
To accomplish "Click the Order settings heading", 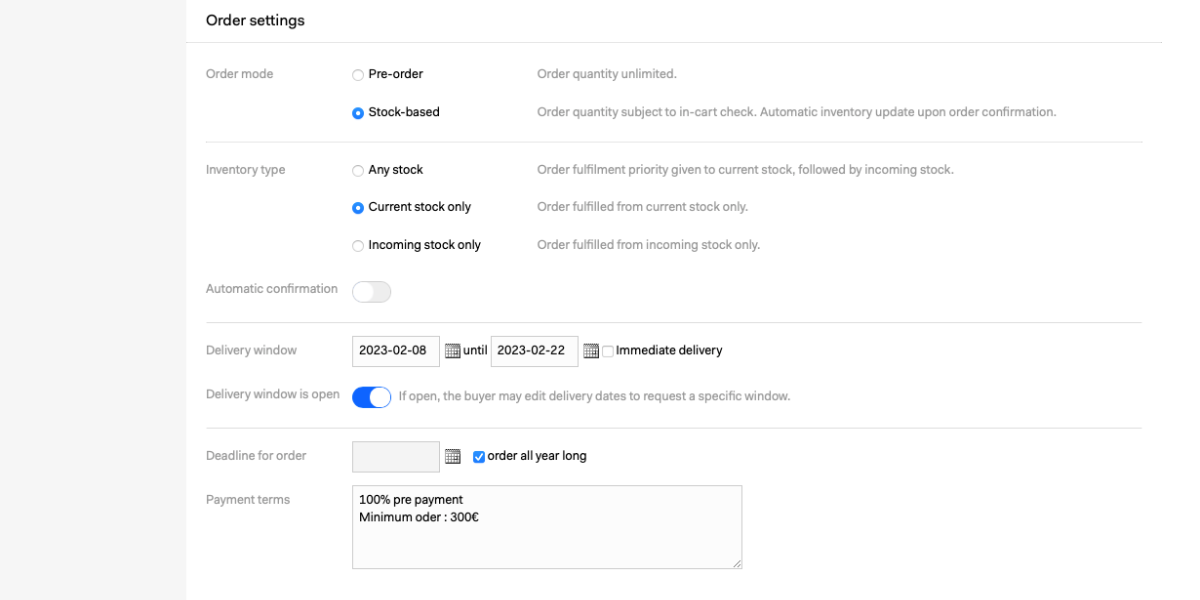I will click(x=255, y=20).
